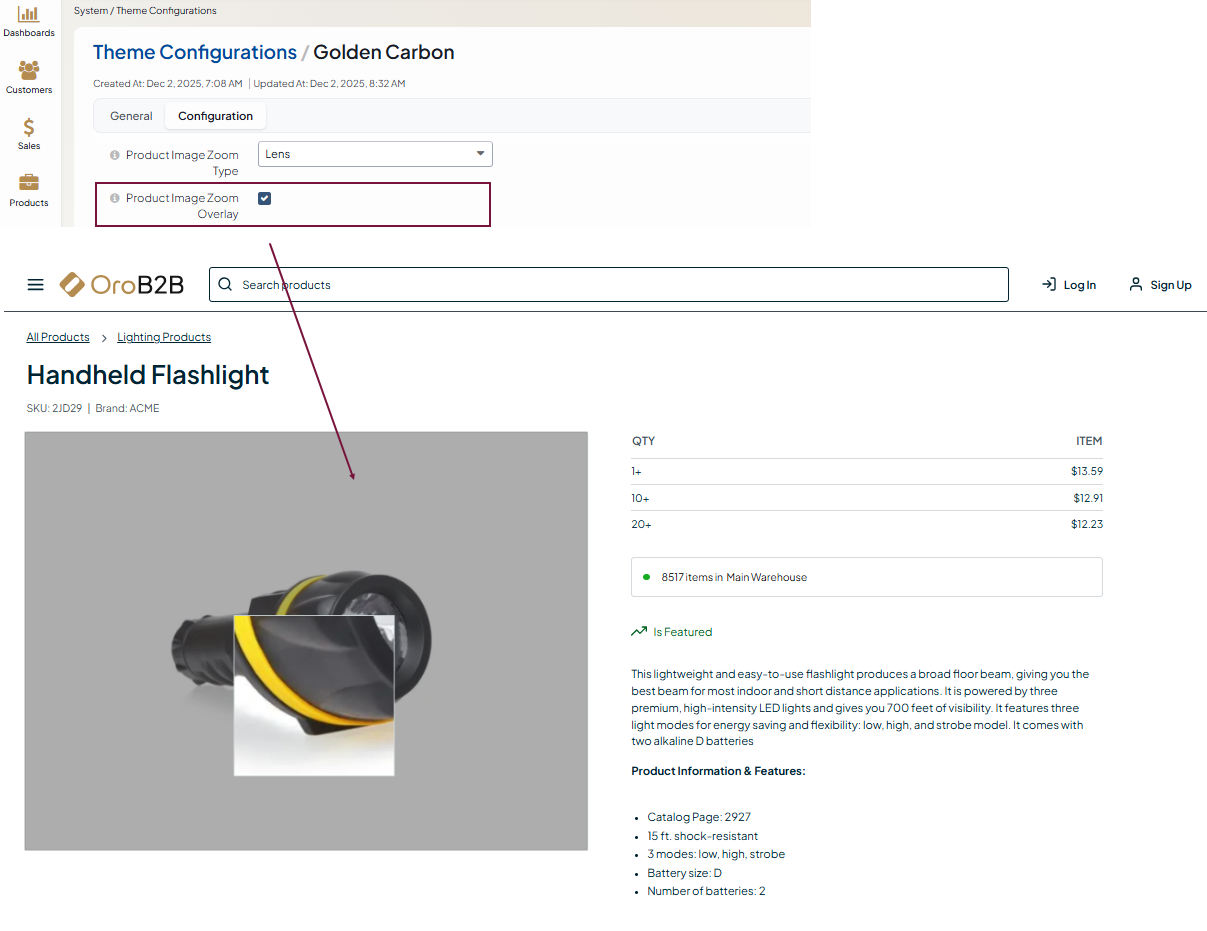The image size is (1207, 931).
Task: Click the OroB2B logo
Action: 122,285
